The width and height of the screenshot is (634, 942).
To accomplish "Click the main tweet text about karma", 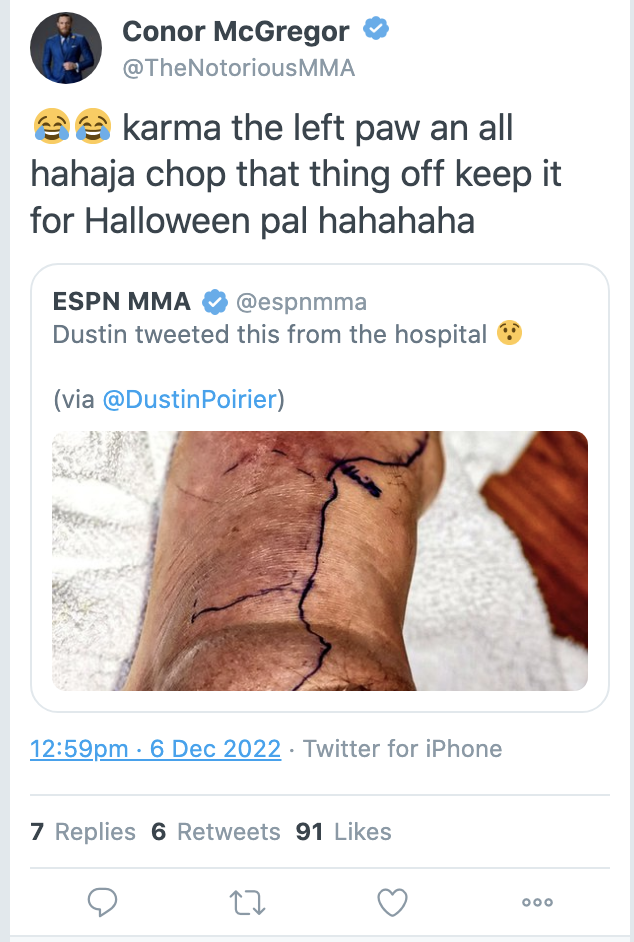I will (296, 174).
